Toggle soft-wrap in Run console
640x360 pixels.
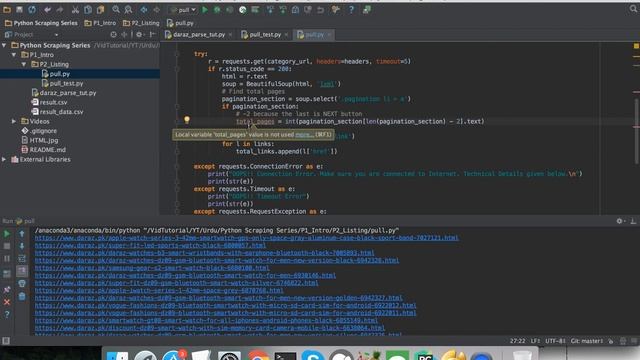[x=22, y=259]
